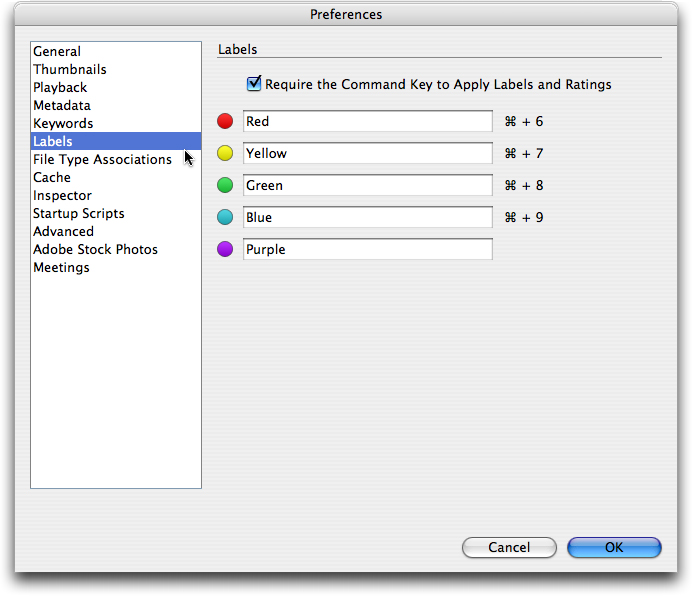The width and height of the screenshot is (692, 596).
Task: Select Adobe Stock Photos category
Action: (x=95, y=250)
